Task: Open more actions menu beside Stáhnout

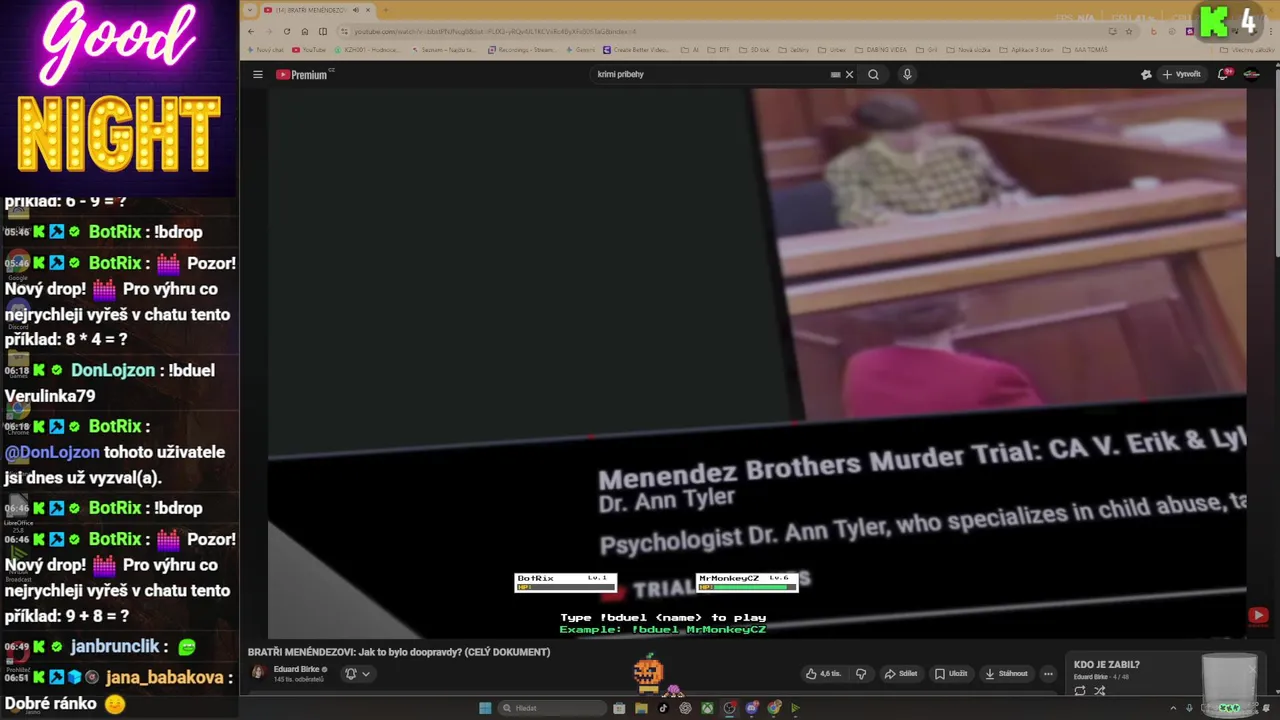Action: [1048, 674]
